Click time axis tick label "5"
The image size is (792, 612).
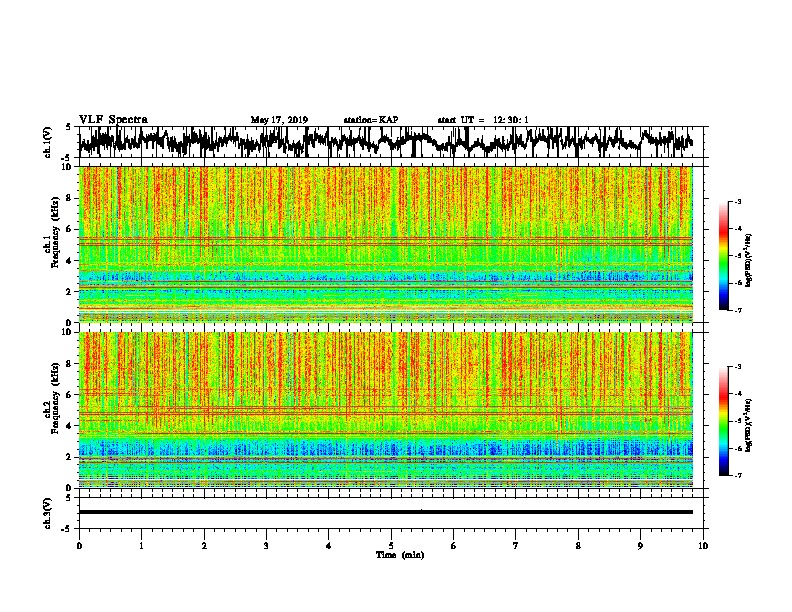tap(391, 546)
